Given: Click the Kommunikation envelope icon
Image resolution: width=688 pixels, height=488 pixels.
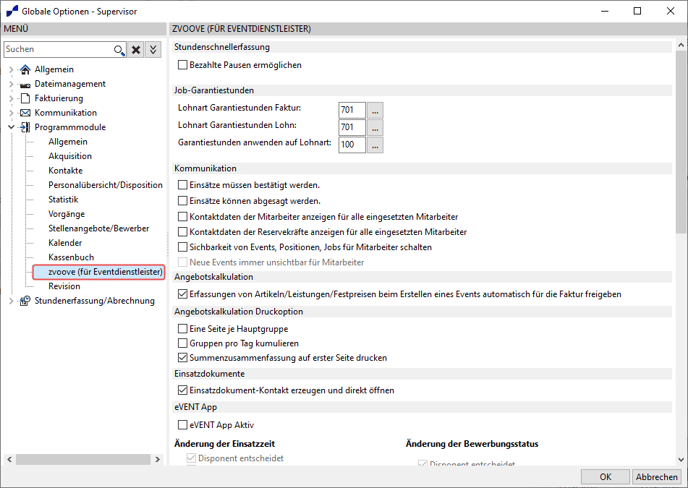Looking at the screenshot, I should (25, 113).
